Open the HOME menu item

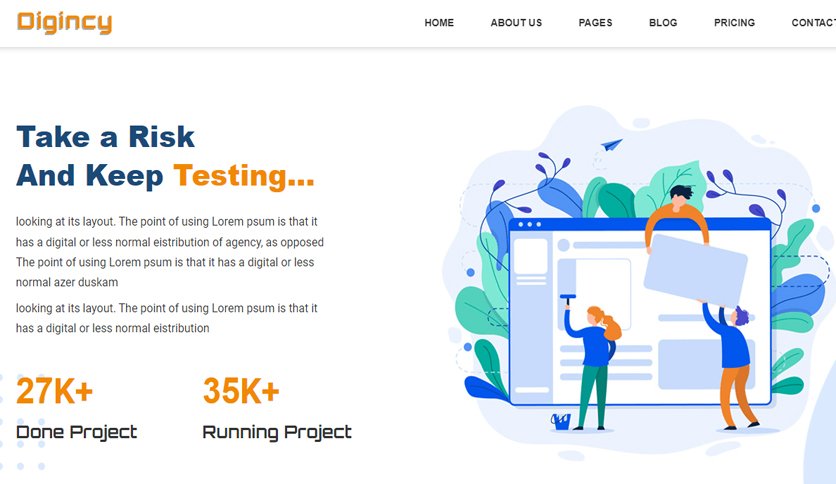(x=439, y=23)
